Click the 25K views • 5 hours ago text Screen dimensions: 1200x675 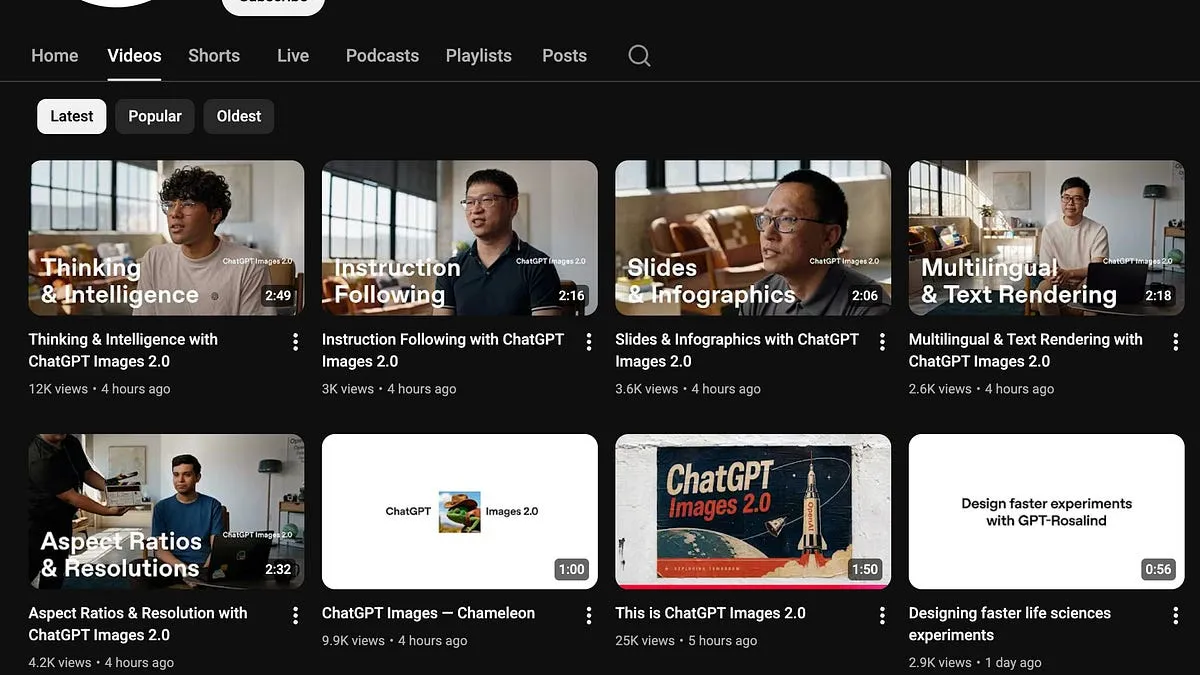coord(686,640)
